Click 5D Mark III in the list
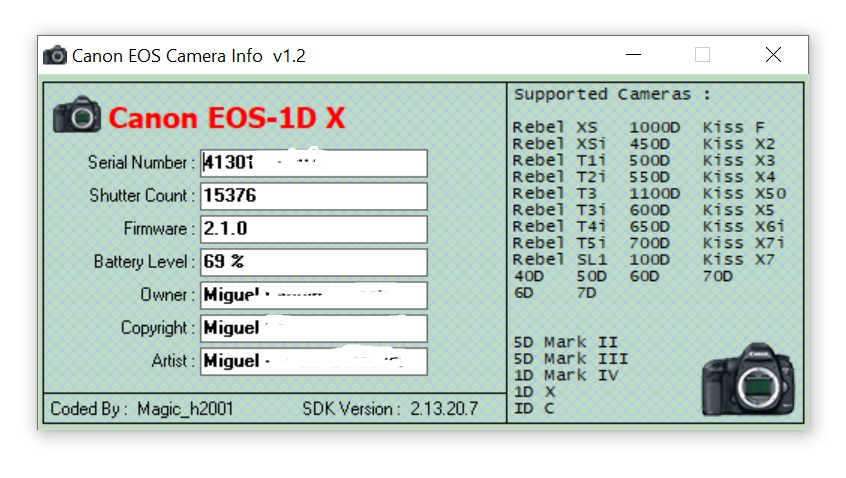 click(570, 359)
